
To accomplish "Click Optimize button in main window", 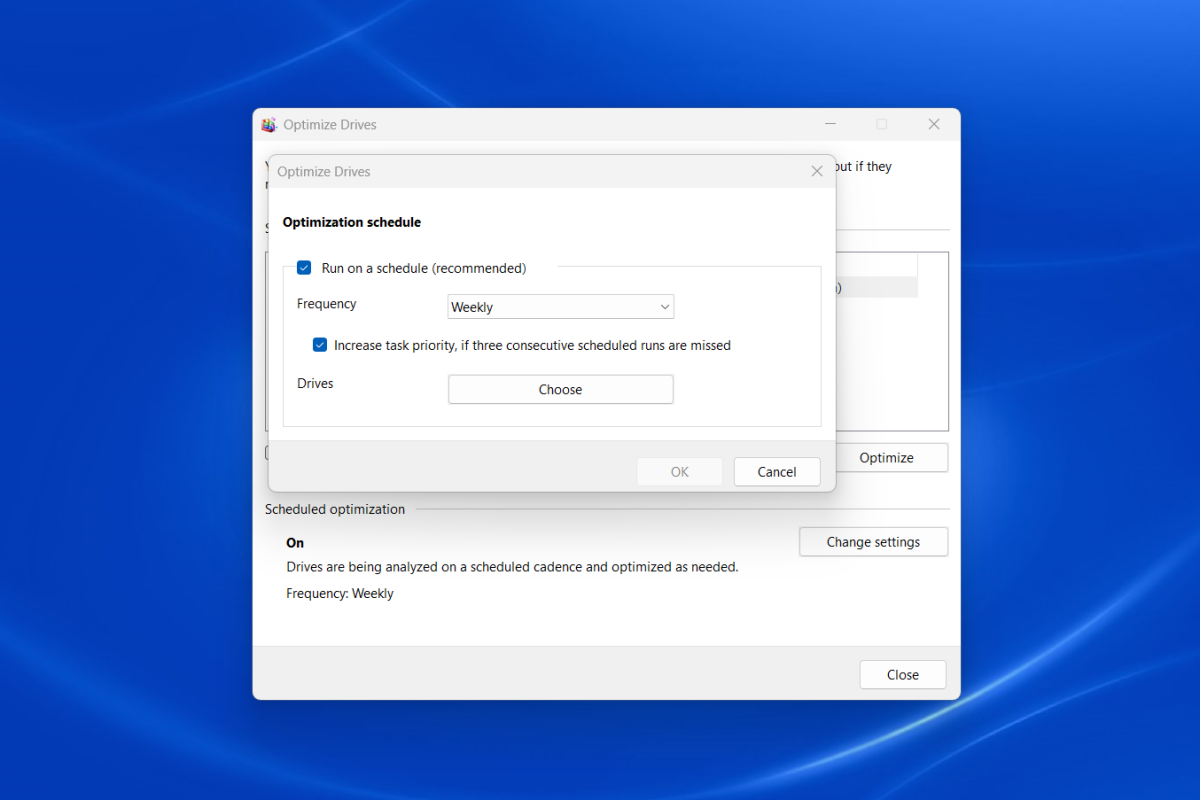I will pos(887,458).
